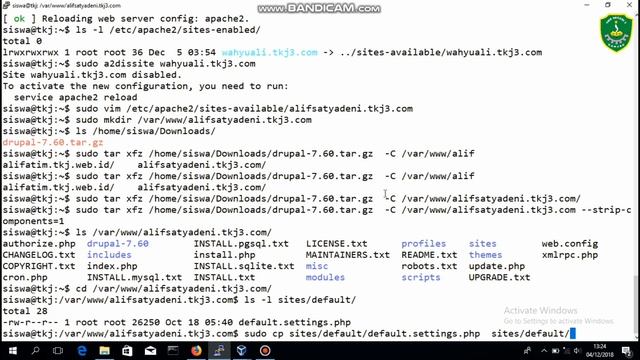This screenshot has width=640, height=360.
Task: Click 'default.settings.php' in ls -l output
Action: [x=294, y=322]
